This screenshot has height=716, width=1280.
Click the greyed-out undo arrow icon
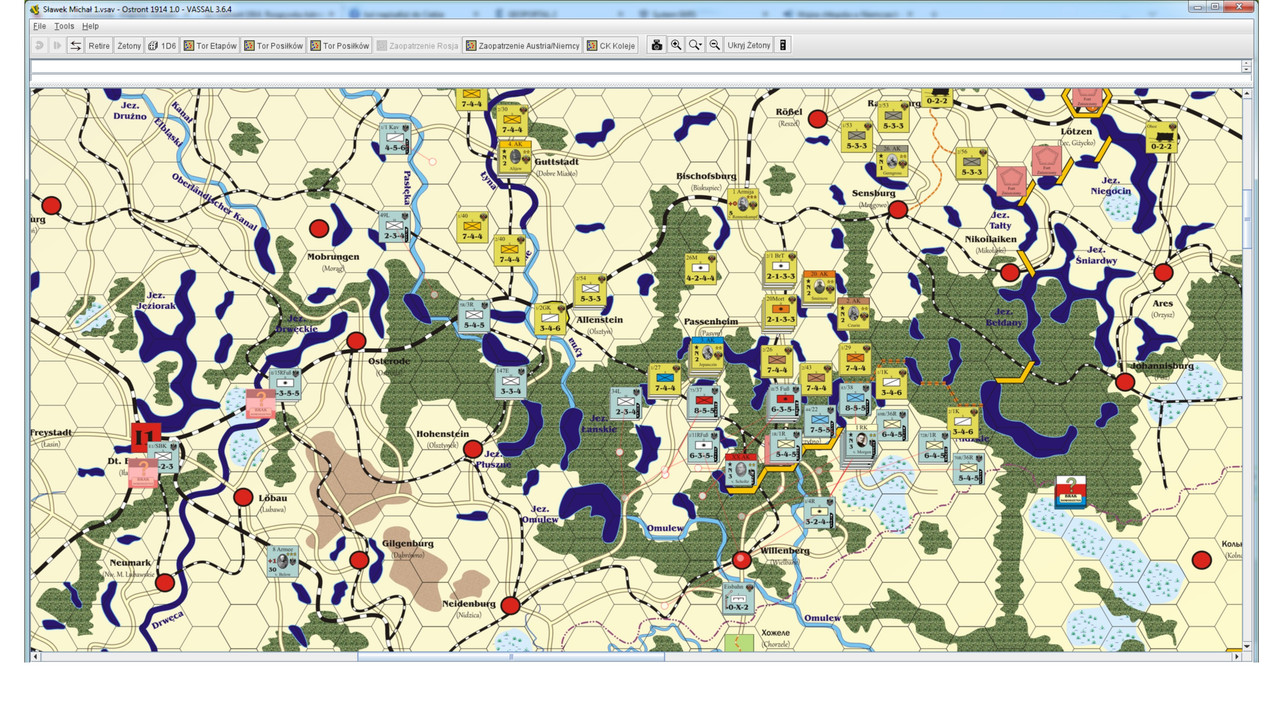click(x=40, y=46)
